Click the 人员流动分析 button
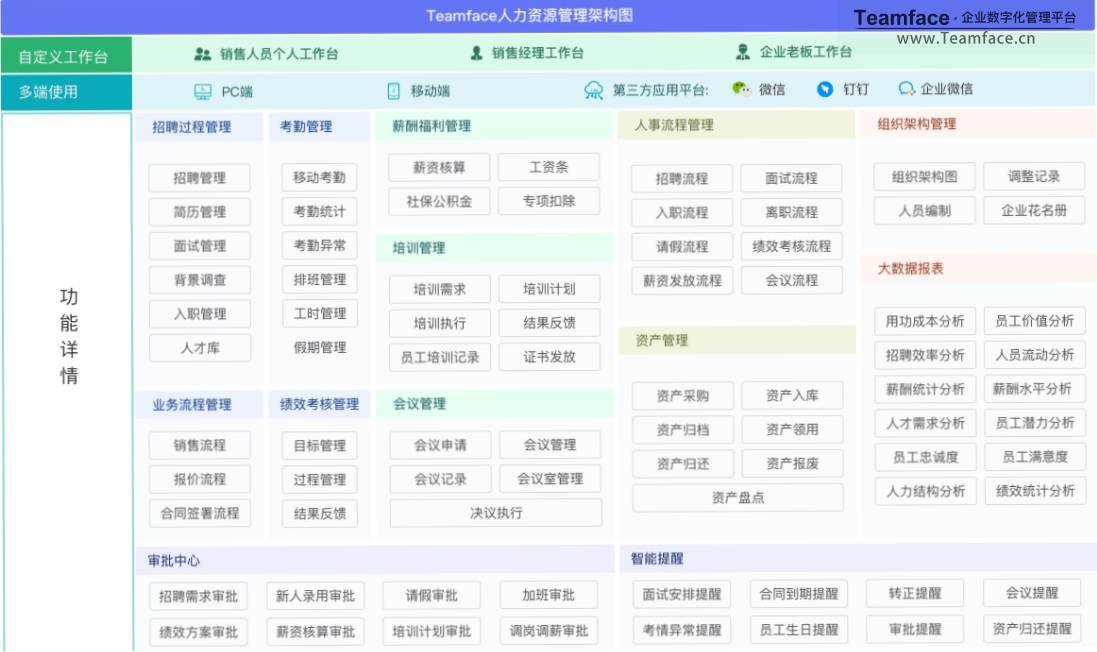 point(1035,355)
